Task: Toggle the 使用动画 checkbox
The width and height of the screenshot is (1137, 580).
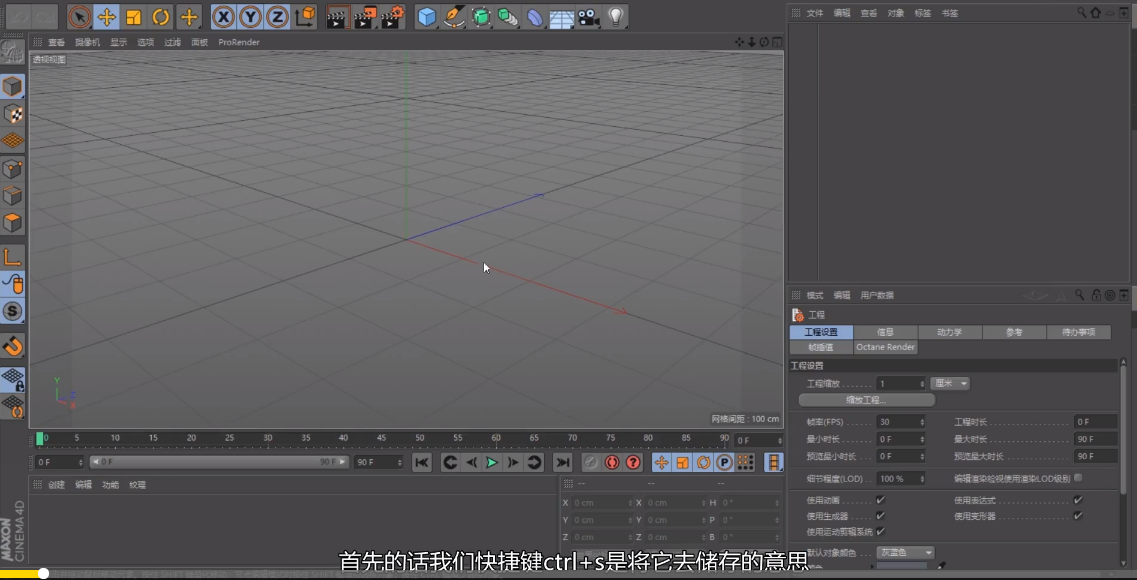Action: [x=880, y=500]
